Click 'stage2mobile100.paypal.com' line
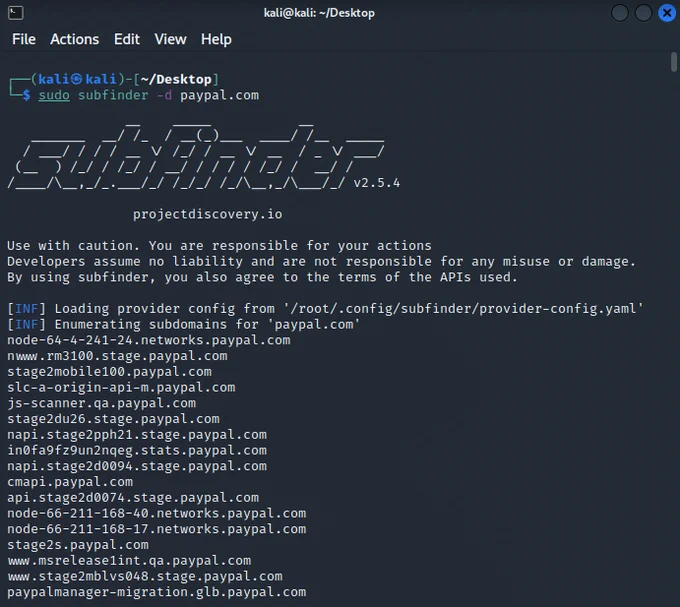The image size is (680, 607). click(x=109, y=372)
